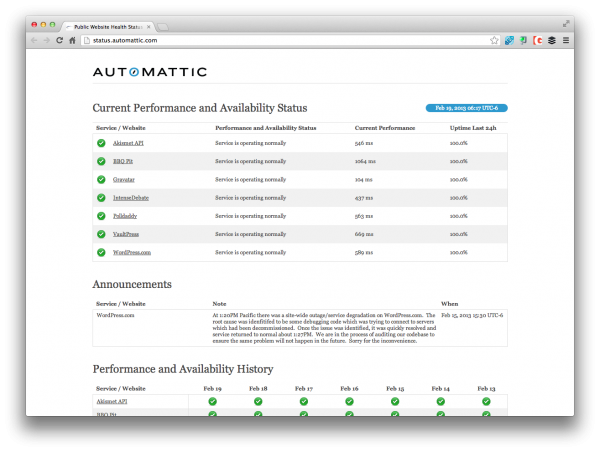Open the Polldaddy link
The width and height of the screenshot is (600, 452).
pyautogui.click(x=125, y=216)
